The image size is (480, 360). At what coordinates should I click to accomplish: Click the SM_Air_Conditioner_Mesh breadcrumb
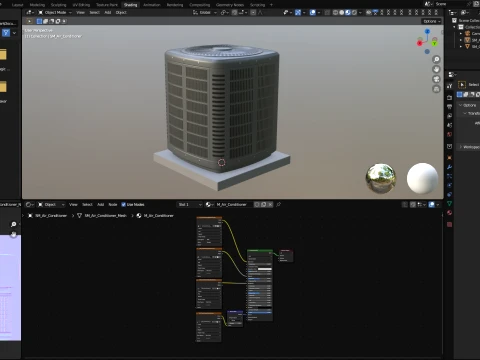[x=105, y=216]
